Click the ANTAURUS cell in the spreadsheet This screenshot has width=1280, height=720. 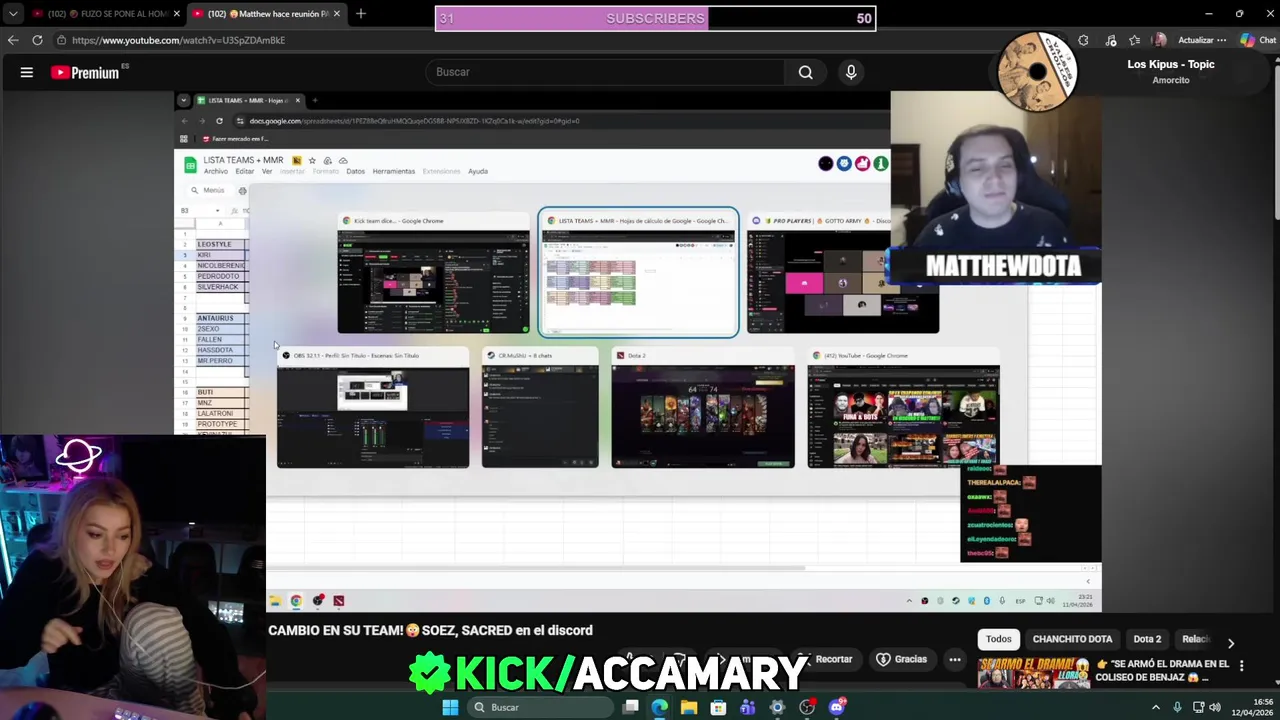[219, 318]
